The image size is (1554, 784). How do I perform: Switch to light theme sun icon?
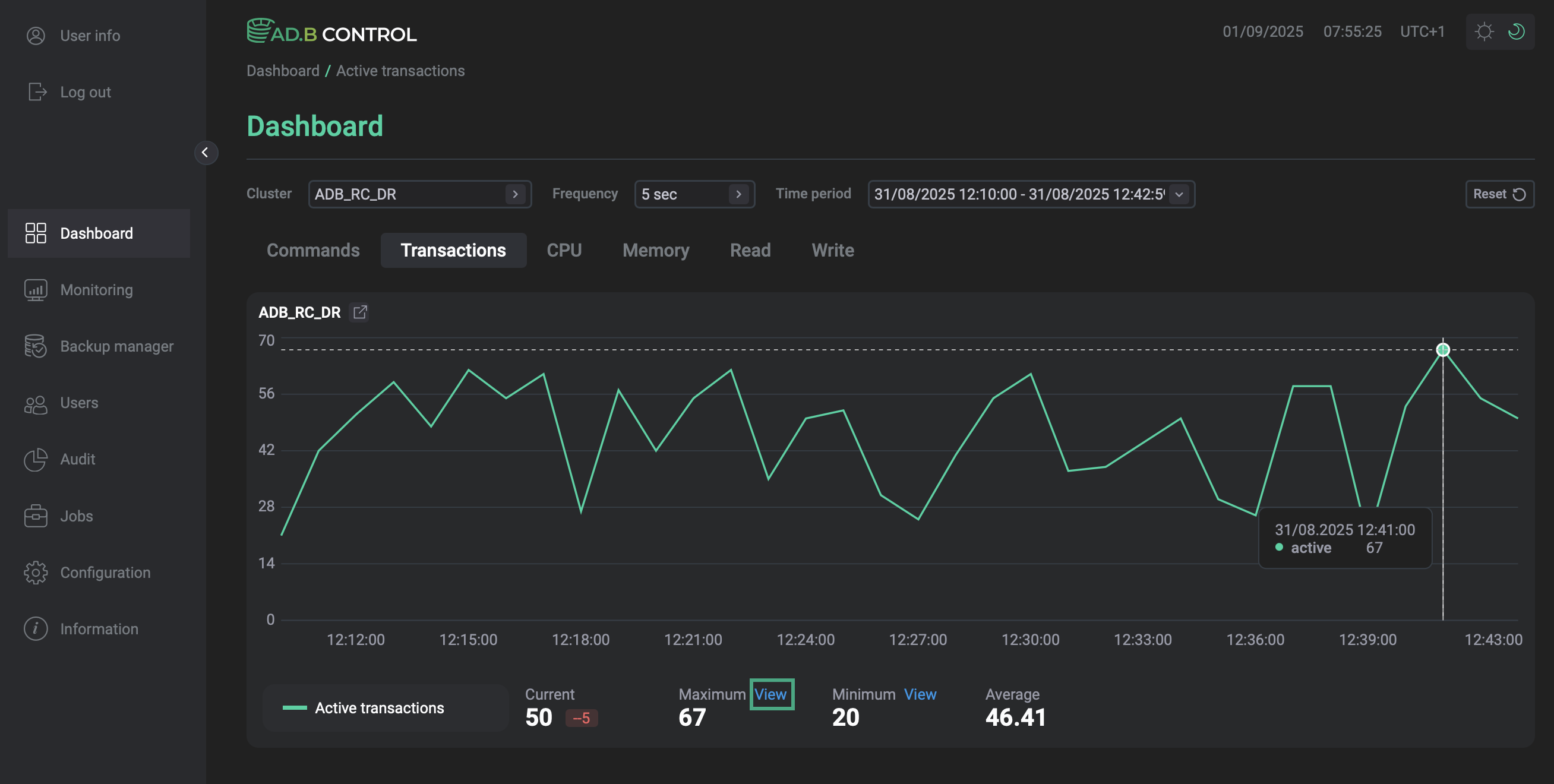pyautogui.click(x=1484, y=31)
